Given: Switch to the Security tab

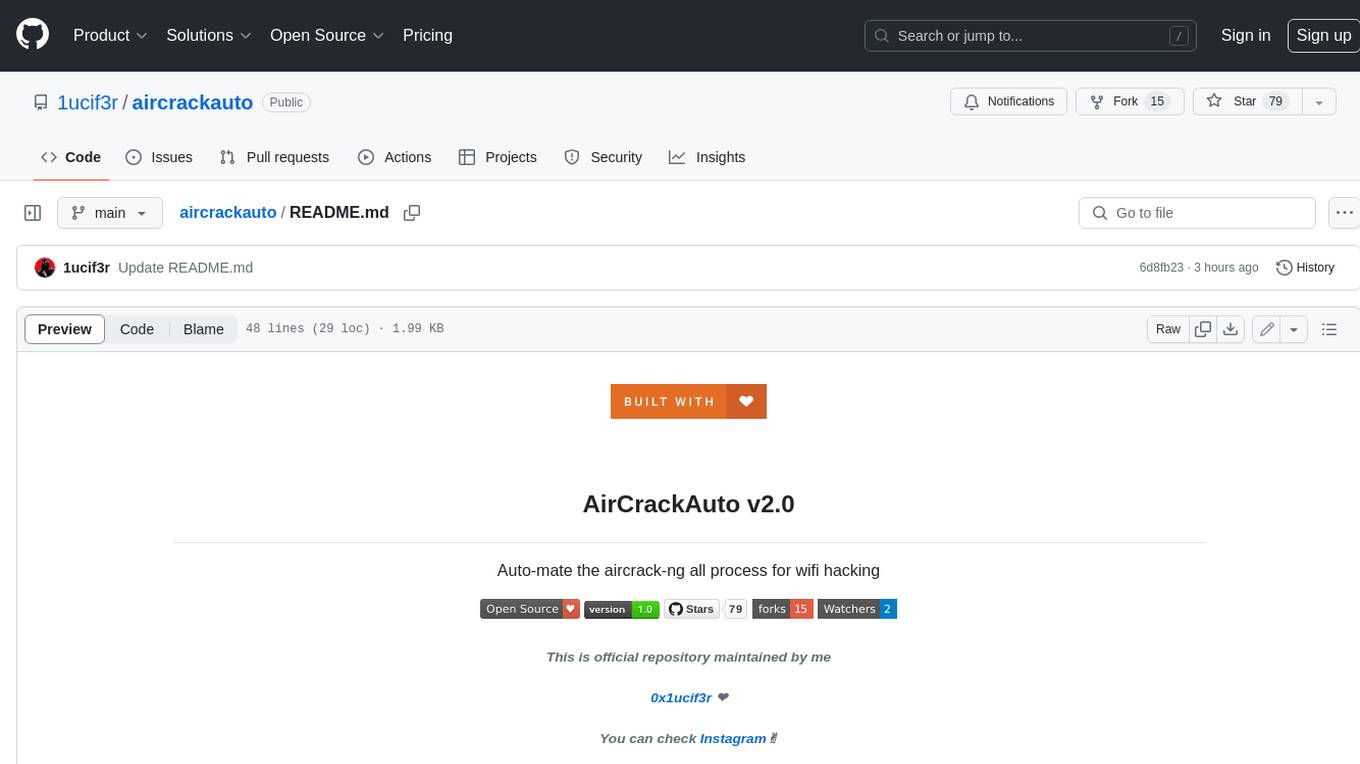Looking at the screenshot, I should point(603,157).
